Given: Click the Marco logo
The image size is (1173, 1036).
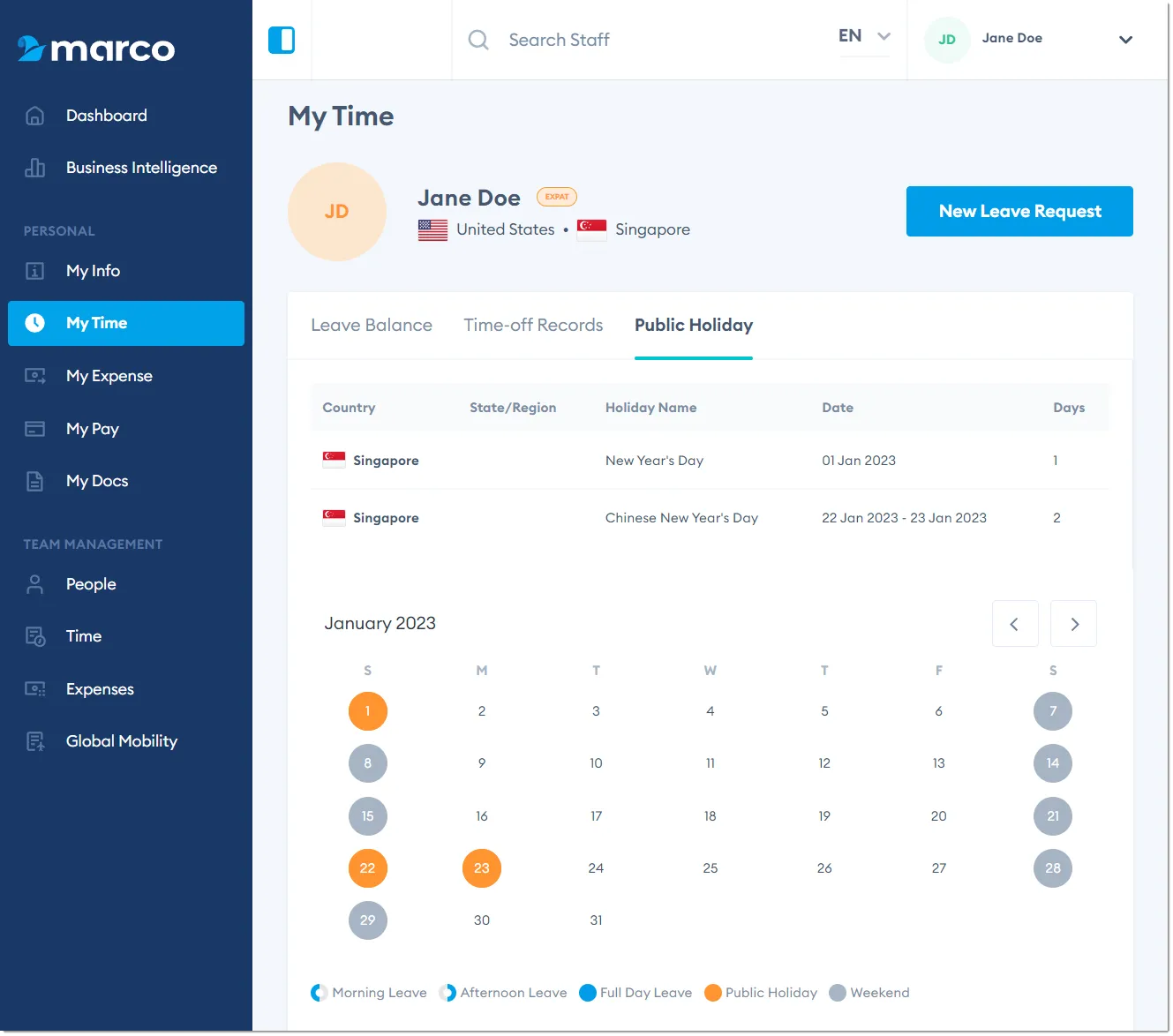Looking at the screenshot, I should [96, 49].
